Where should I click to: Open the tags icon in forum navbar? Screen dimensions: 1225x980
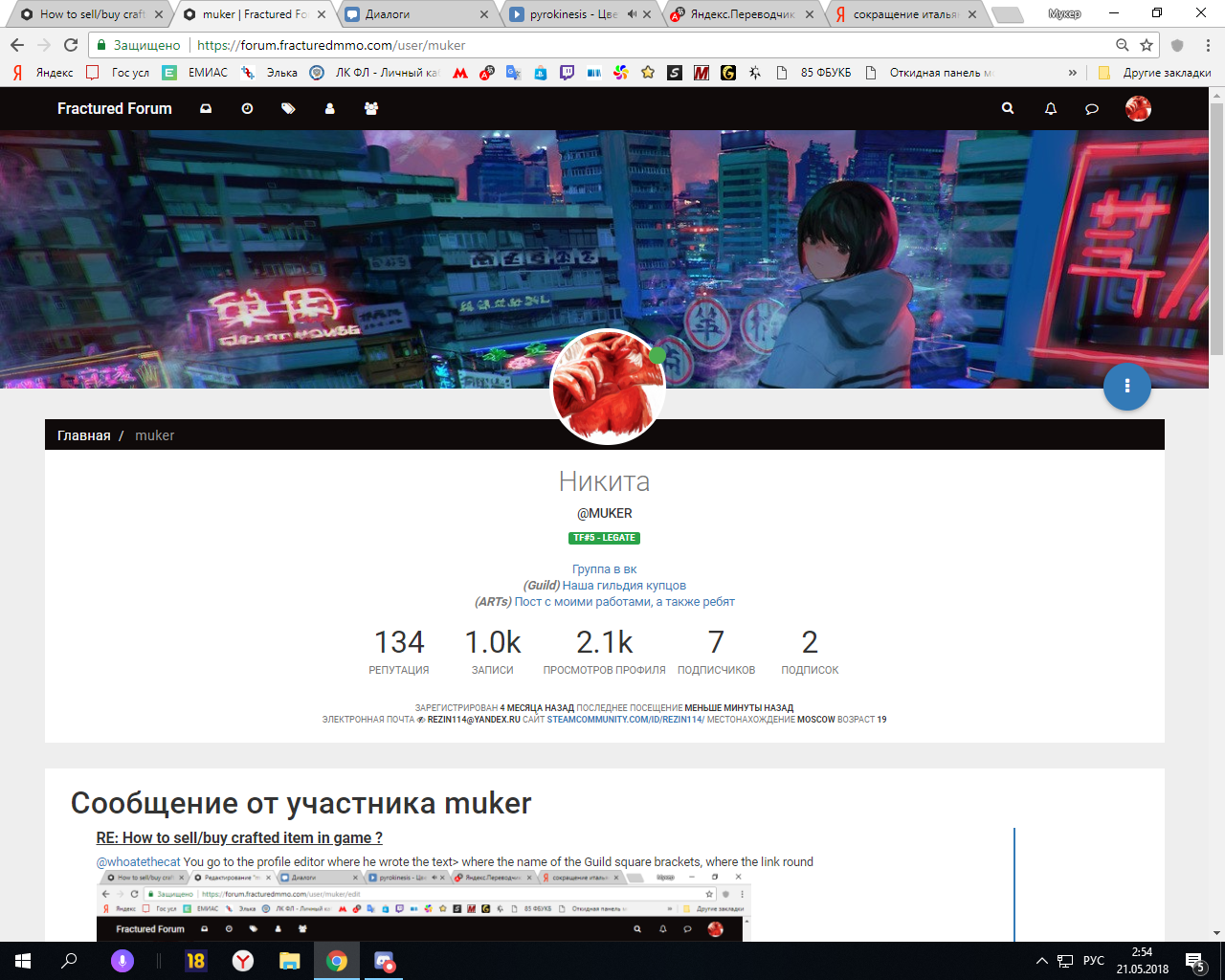tap(288, 109)
